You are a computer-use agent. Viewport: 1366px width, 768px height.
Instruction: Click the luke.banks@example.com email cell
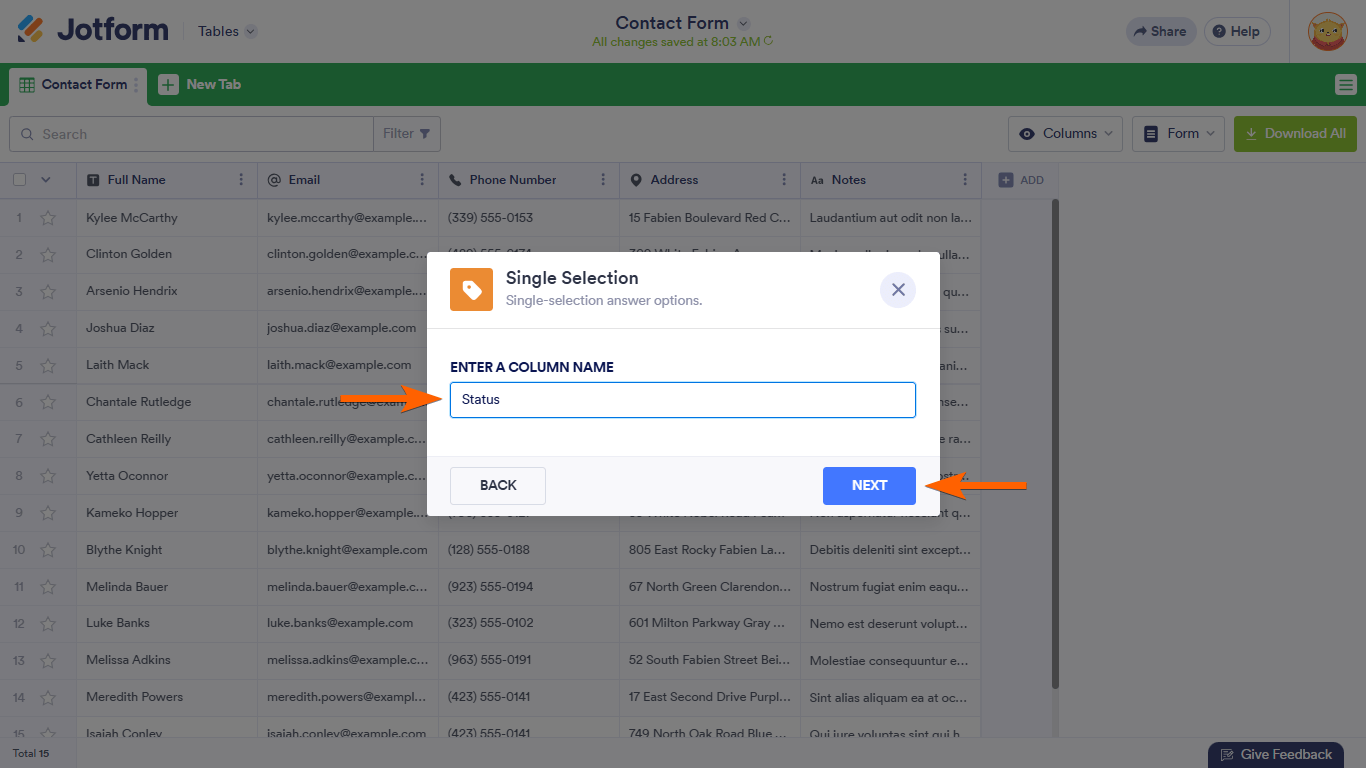[348, 624]
